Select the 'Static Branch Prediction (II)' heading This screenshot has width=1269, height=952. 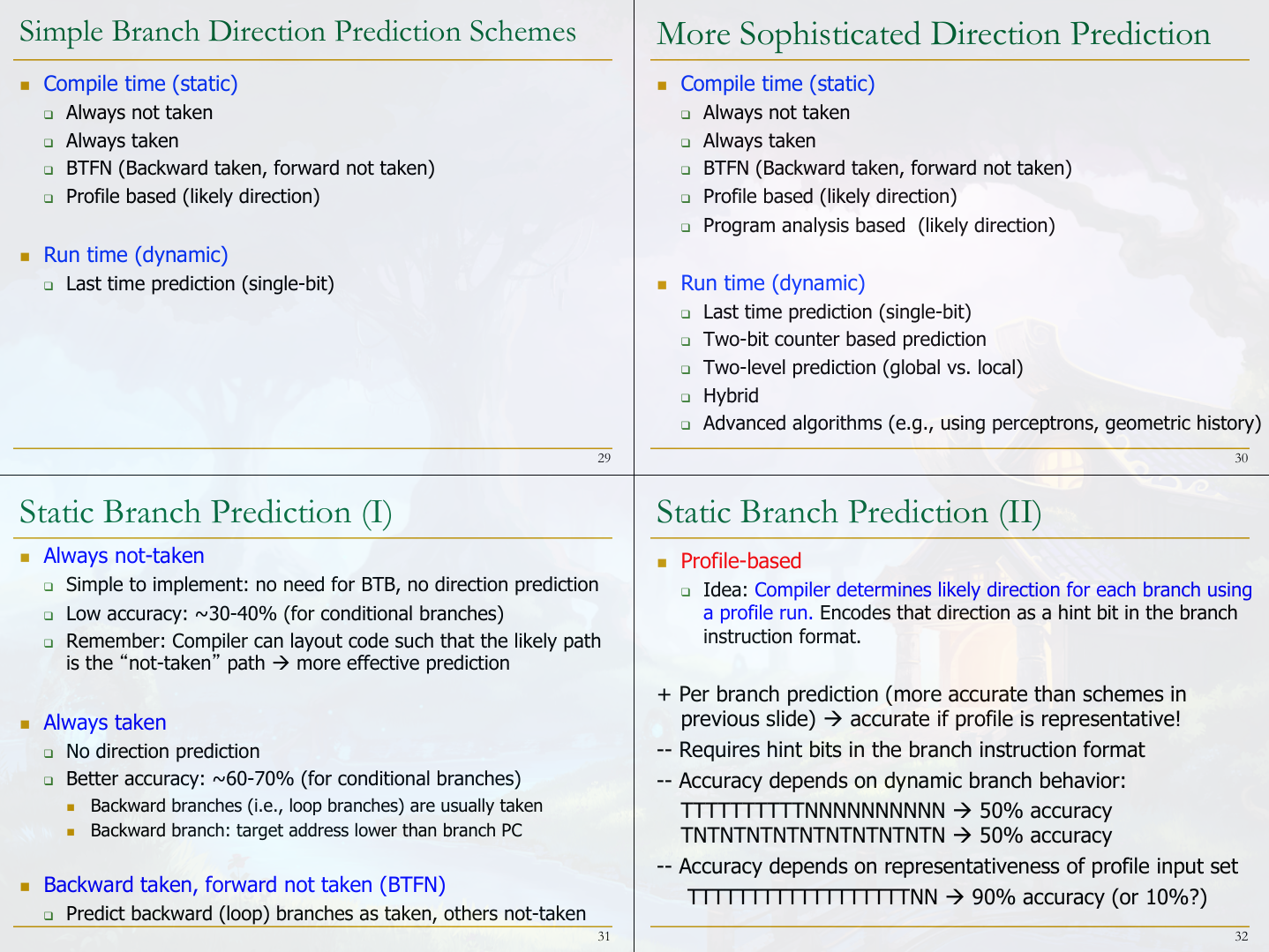(x=848, y=513)
